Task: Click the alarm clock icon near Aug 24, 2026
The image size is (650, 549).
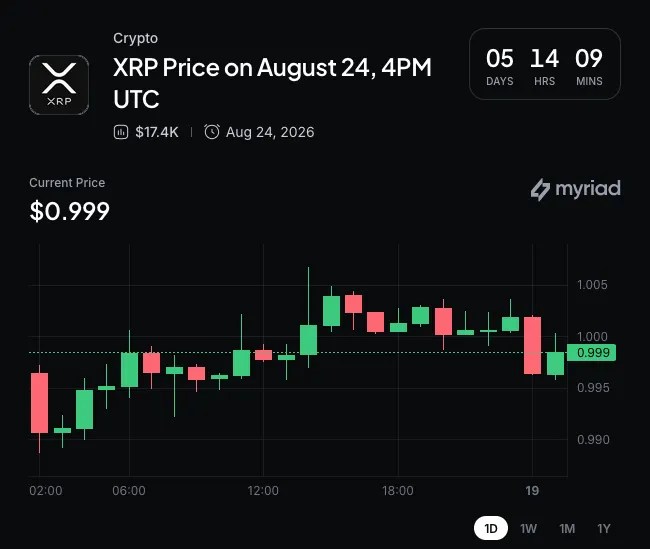Action: point(212,132)
